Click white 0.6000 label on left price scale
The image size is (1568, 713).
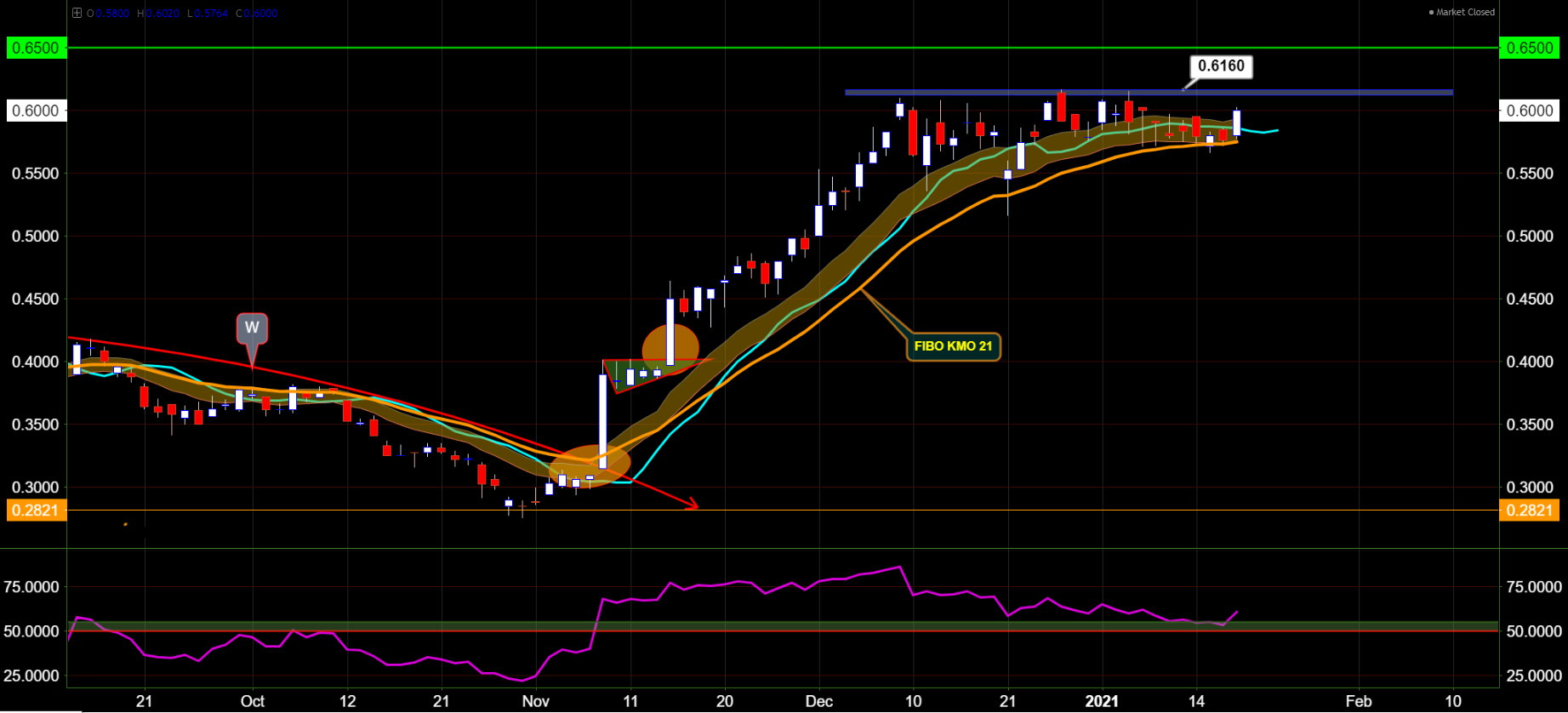pos(36,111)
